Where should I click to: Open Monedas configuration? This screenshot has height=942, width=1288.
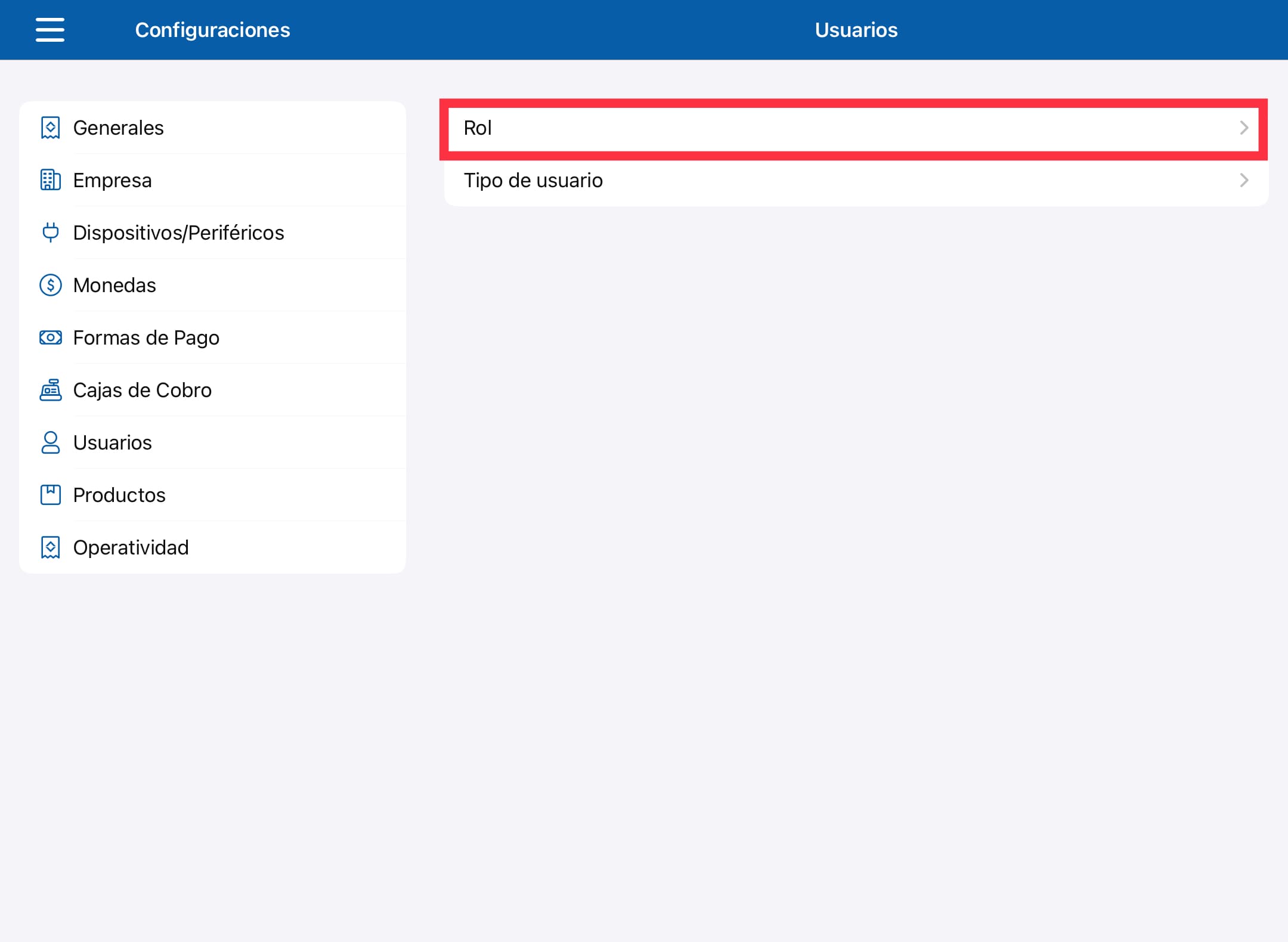pyautogui.click(x=213, y=285)
